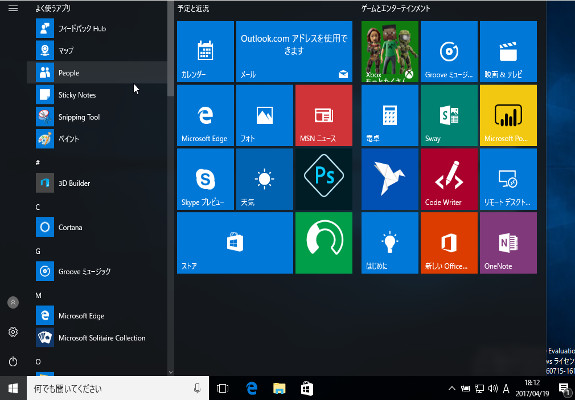Open Paint (ペイント) from the app list
The height and width of the screenshot is (400, 575).
pos(97,139)
